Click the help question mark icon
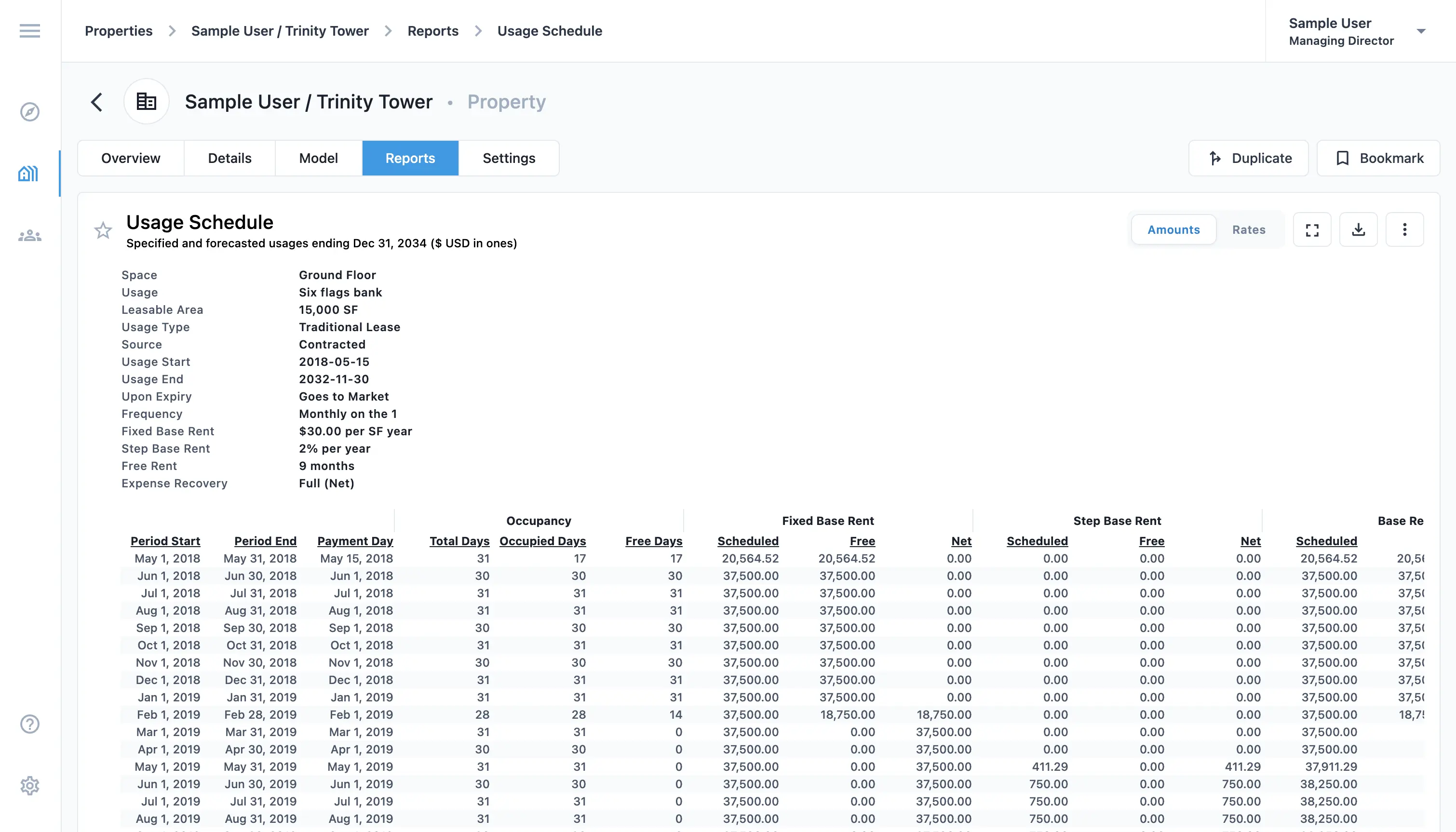The height and width of the screenshot is (832, 1456). tap(30, 724)
